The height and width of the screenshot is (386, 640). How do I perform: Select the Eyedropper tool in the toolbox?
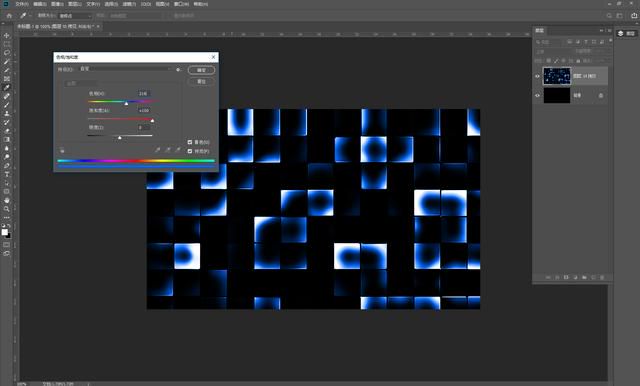(x=7, y=87)
